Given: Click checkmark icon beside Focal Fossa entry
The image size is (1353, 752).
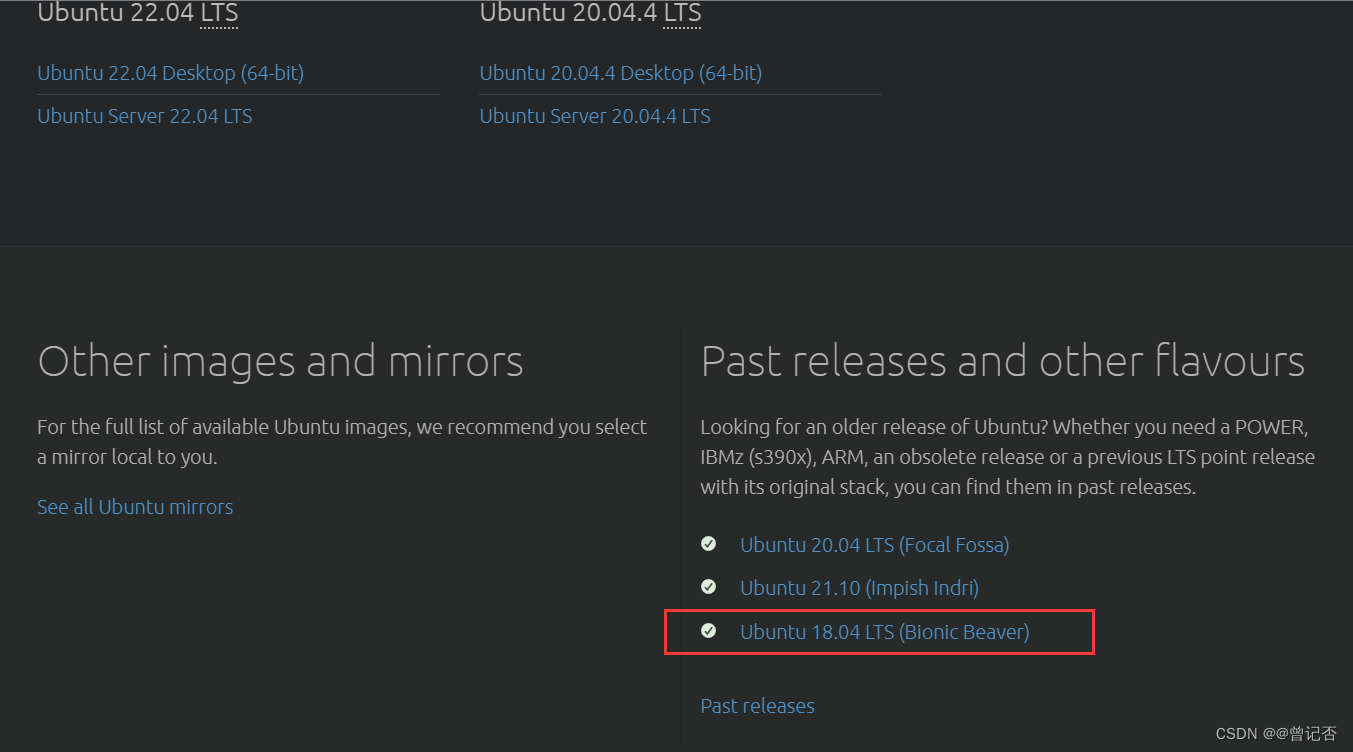Looking at the screenshot, I should click(709, 544).
